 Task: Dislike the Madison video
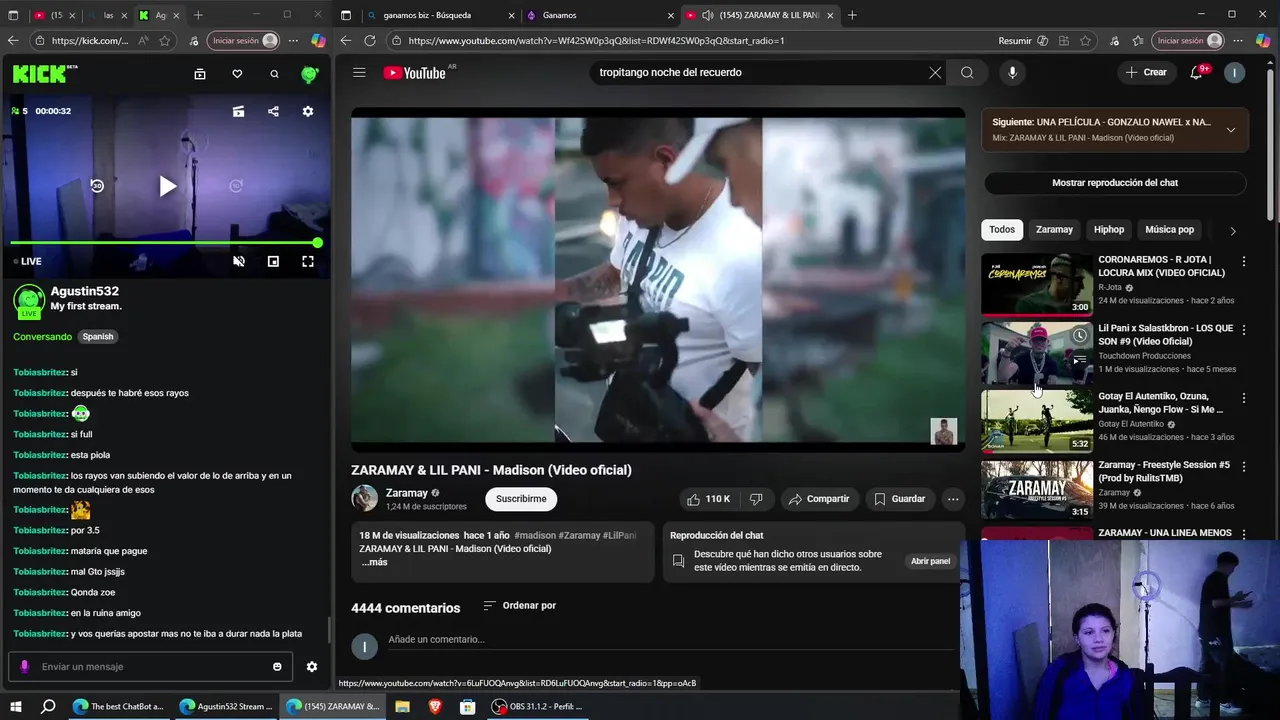[x=756, y=499]
